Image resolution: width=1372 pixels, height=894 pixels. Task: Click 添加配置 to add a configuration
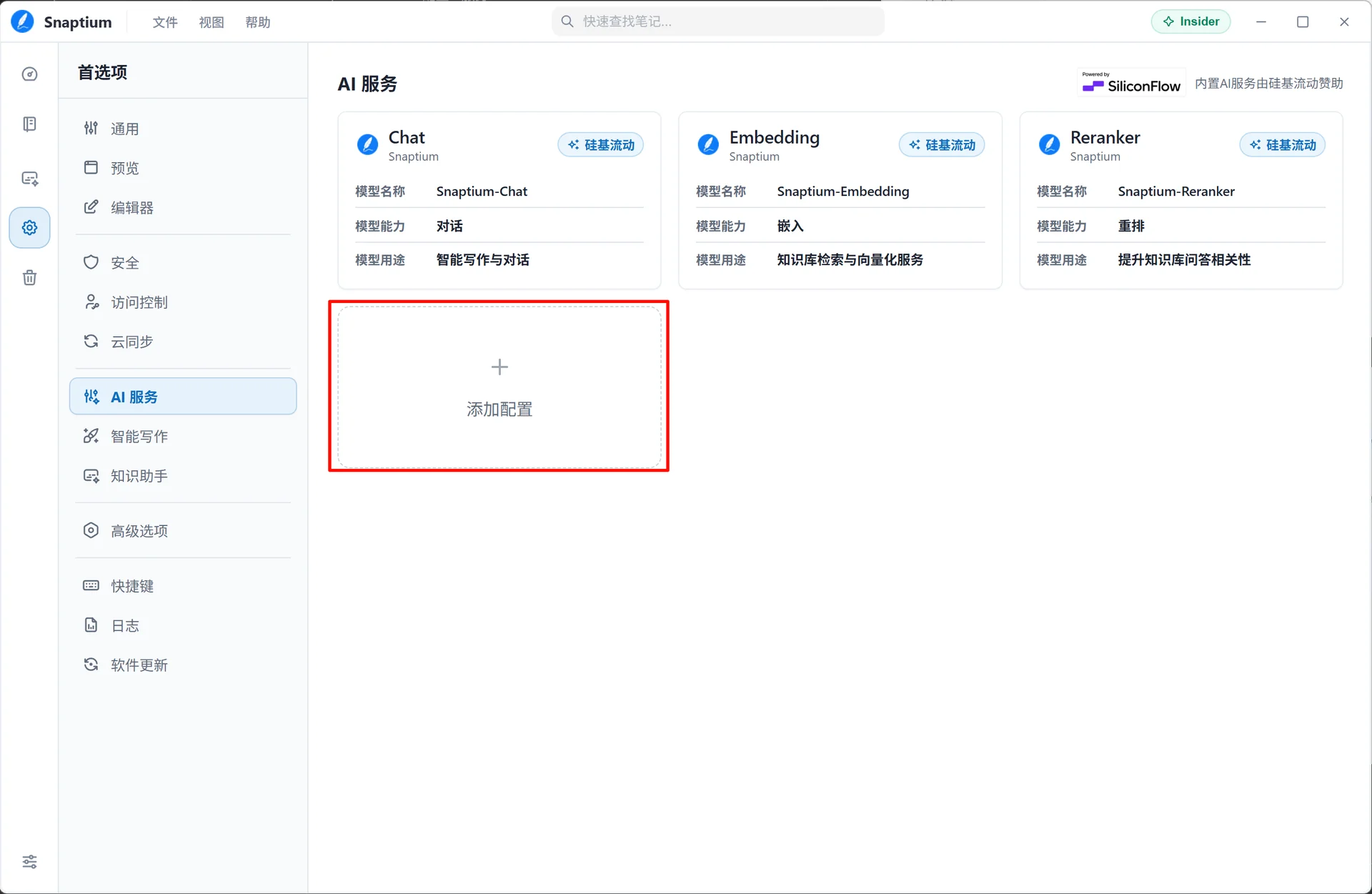click(499, 387)
